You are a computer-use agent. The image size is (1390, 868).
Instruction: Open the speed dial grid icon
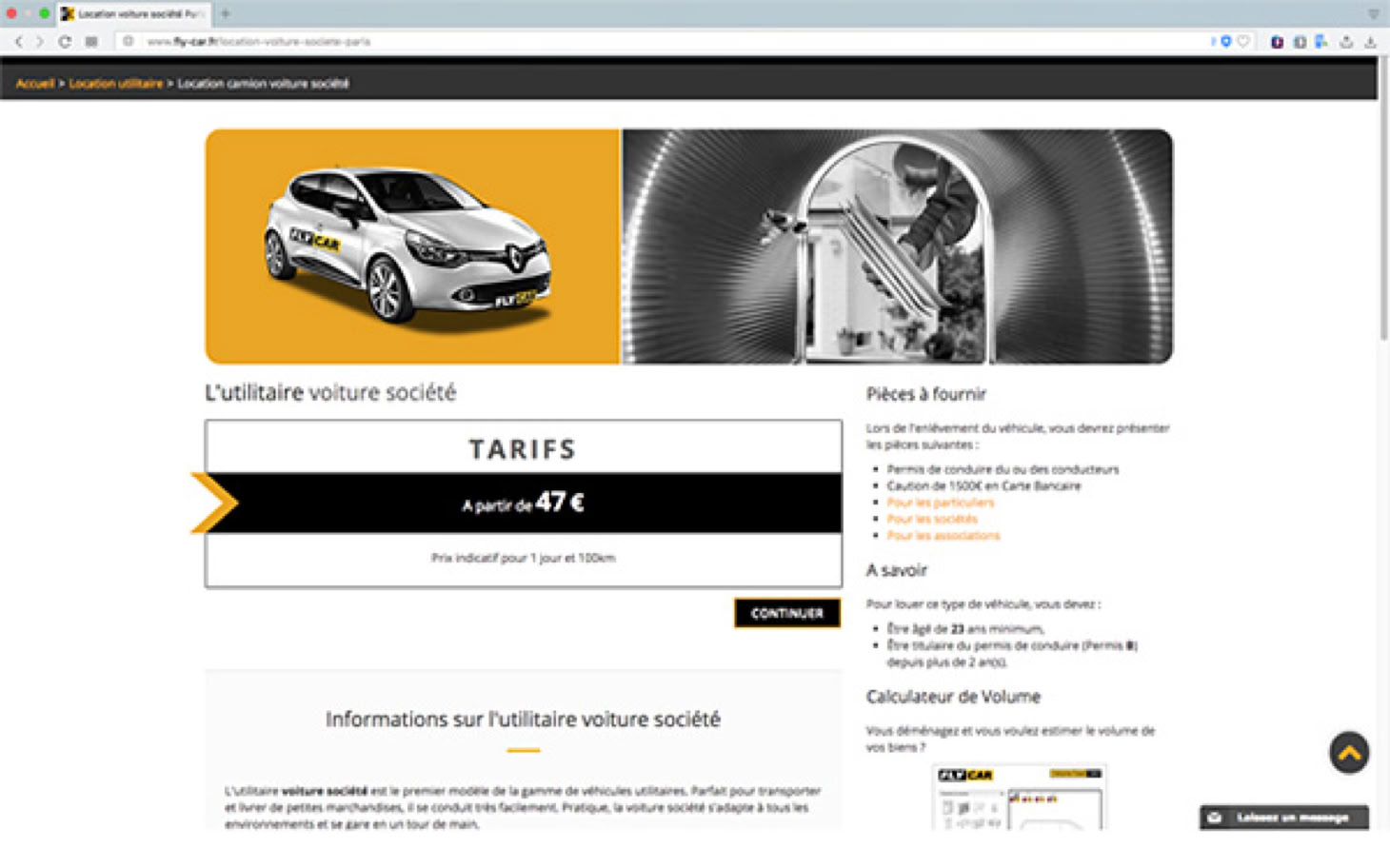coord(91,42)
